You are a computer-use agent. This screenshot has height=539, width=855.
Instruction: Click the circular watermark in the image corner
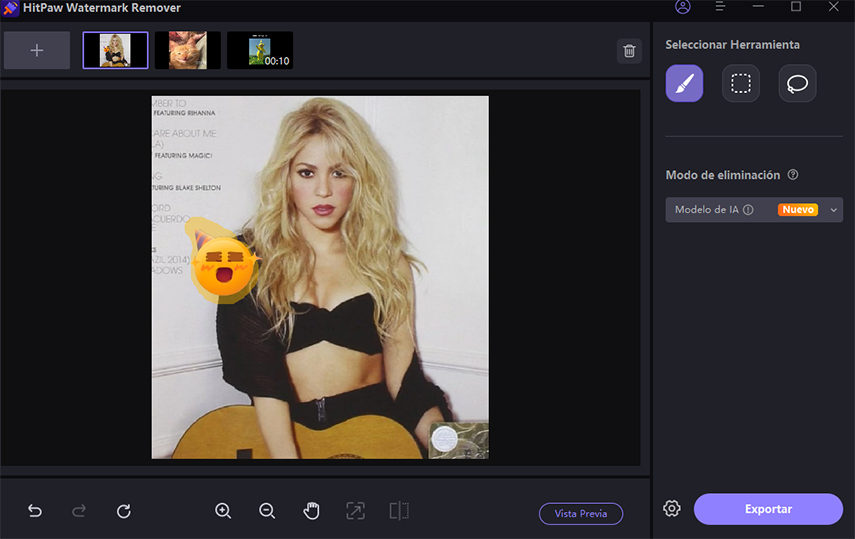pyautogui.click(x=444, y=439)
